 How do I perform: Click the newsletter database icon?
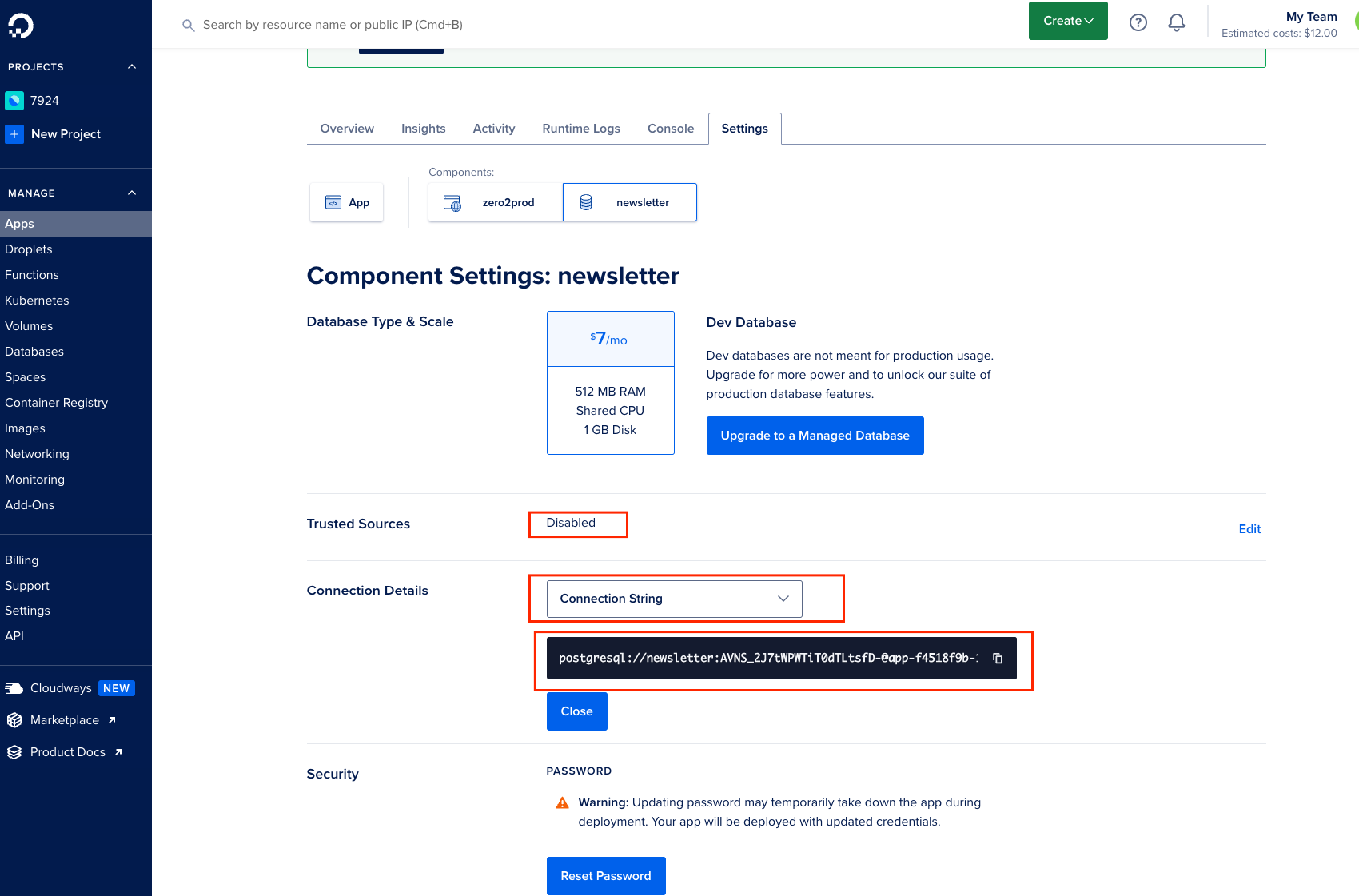pyautogui.click(x=586, y=202)
